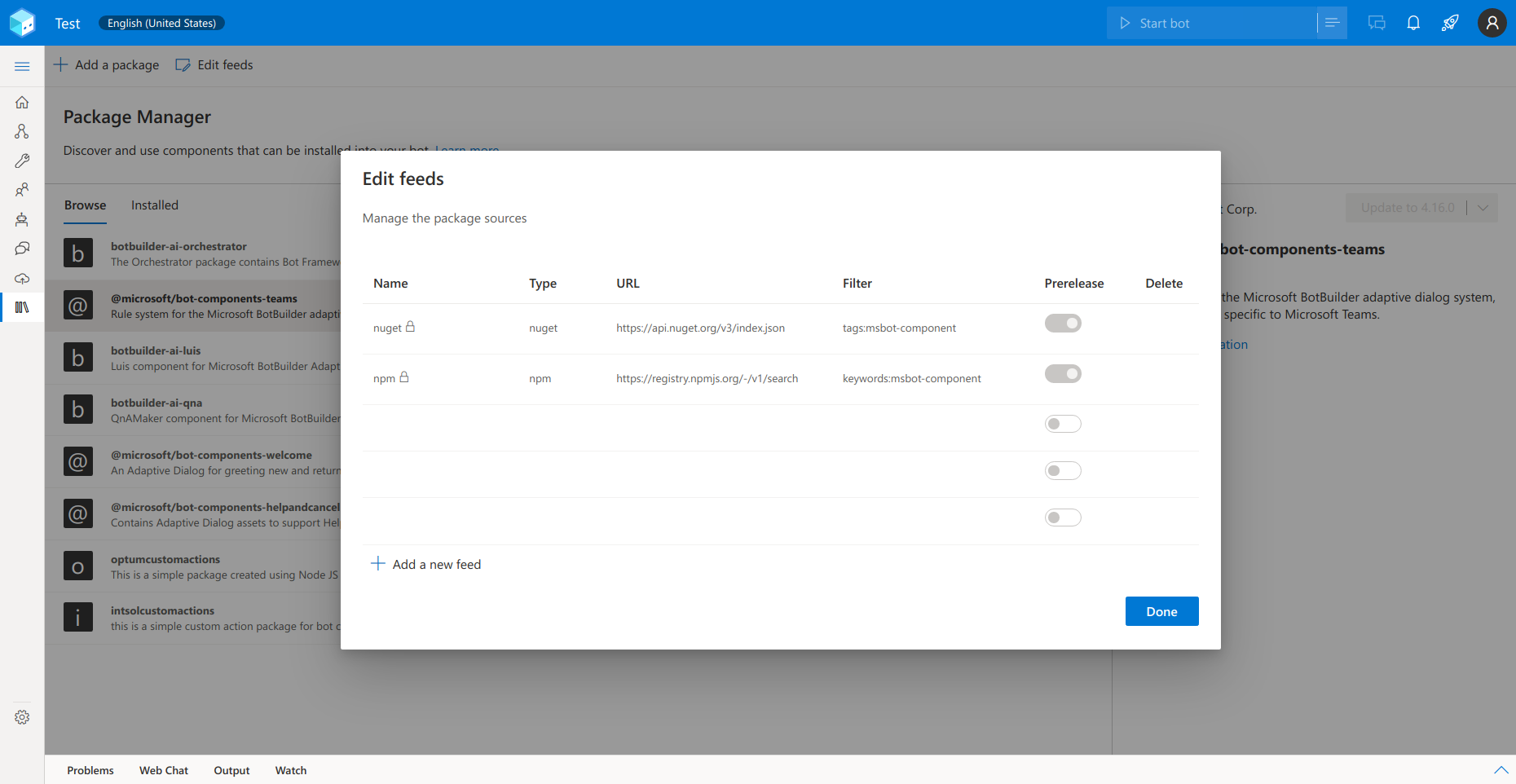
Task: Open bot controller list next to Start bot
Action: click(1333, 23)
